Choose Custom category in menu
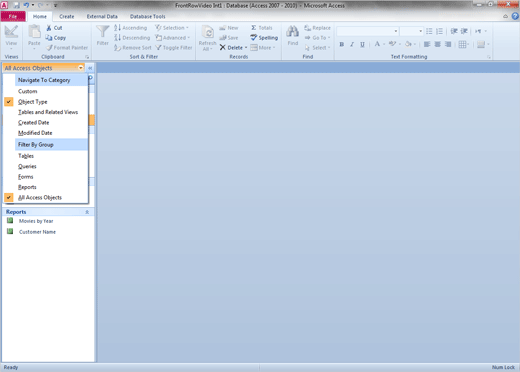 tap(28, 91)
